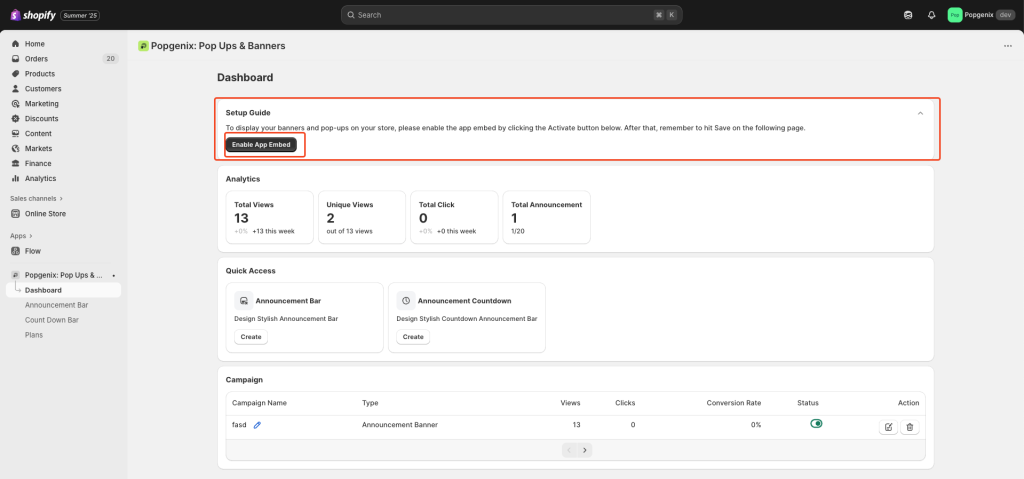Delete the fasd campaign

910,427
